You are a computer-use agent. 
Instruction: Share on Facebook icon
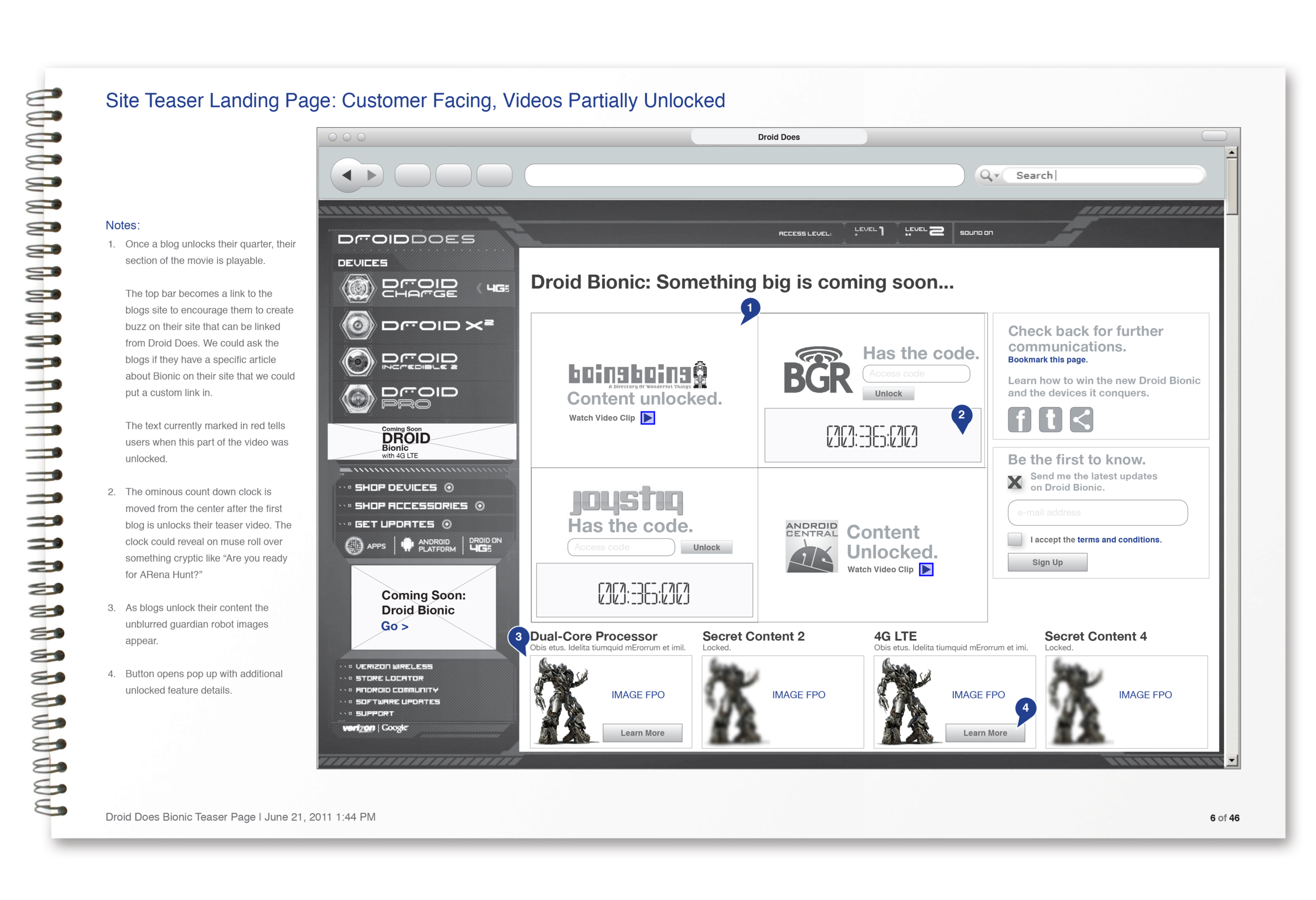1019,420
